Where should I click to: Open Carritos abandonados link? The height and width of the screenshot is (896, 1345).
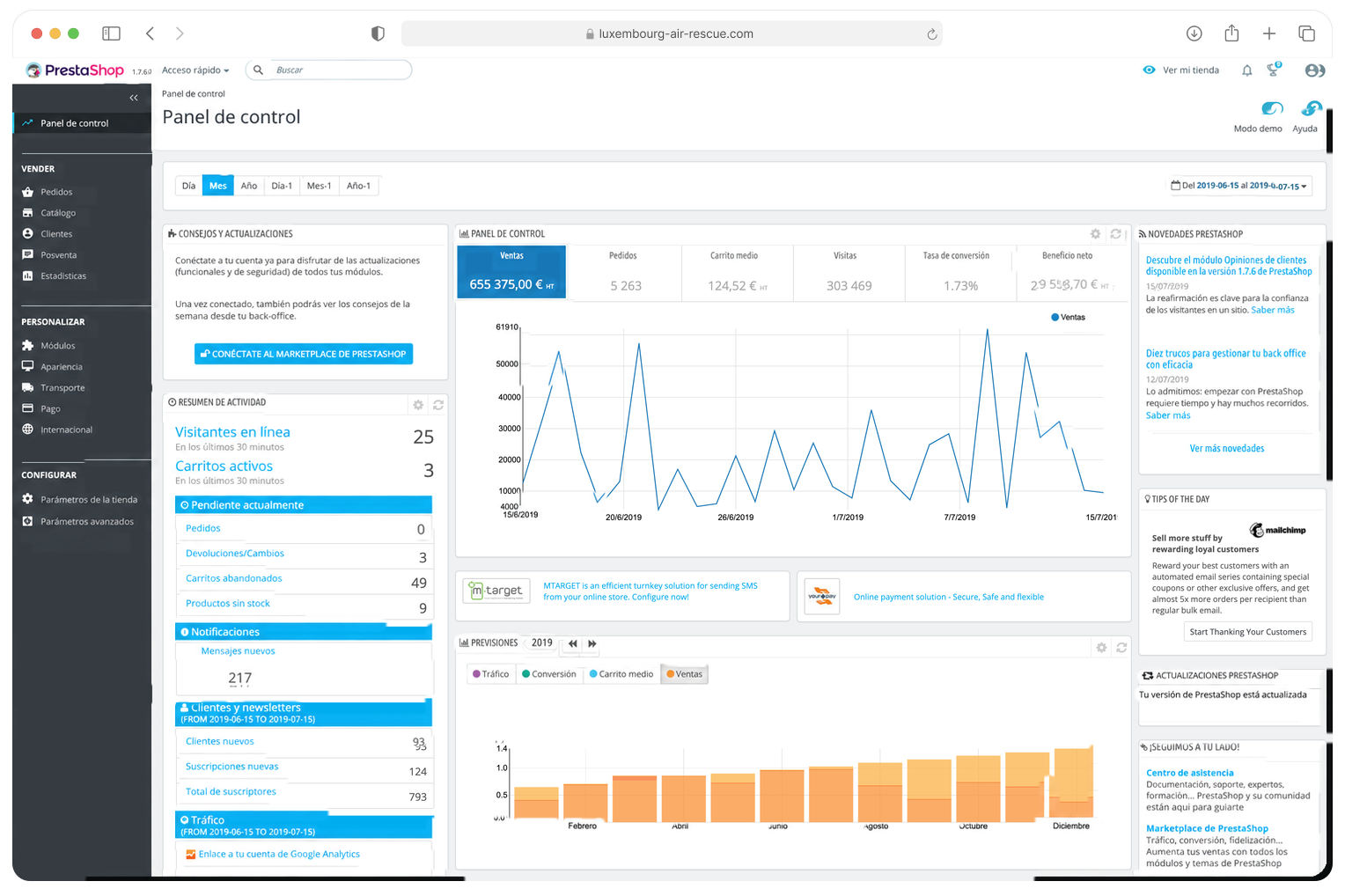[234, 578]
